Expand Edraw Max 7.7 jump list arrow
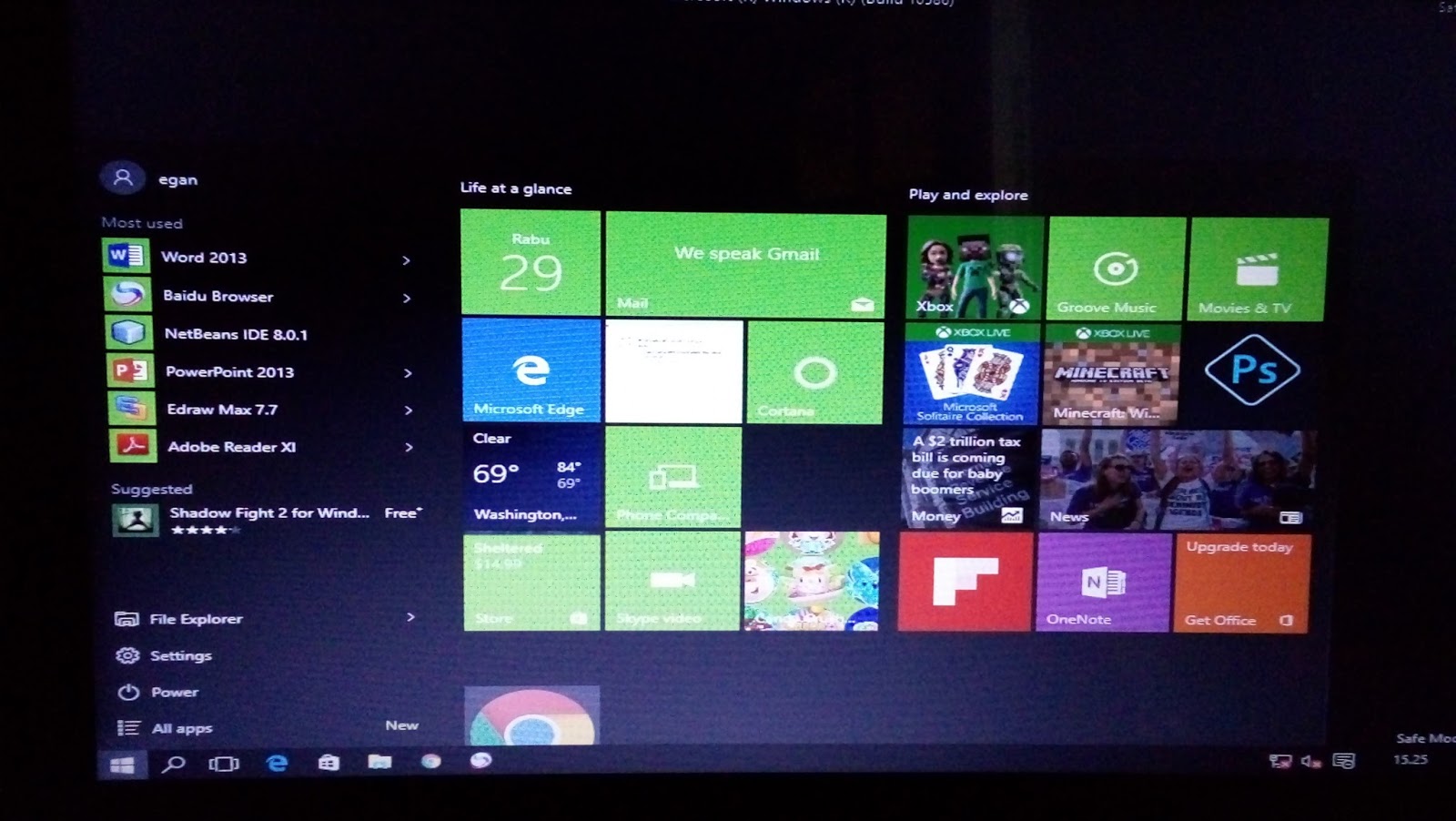1456x821 pixels. pos(409,410)
